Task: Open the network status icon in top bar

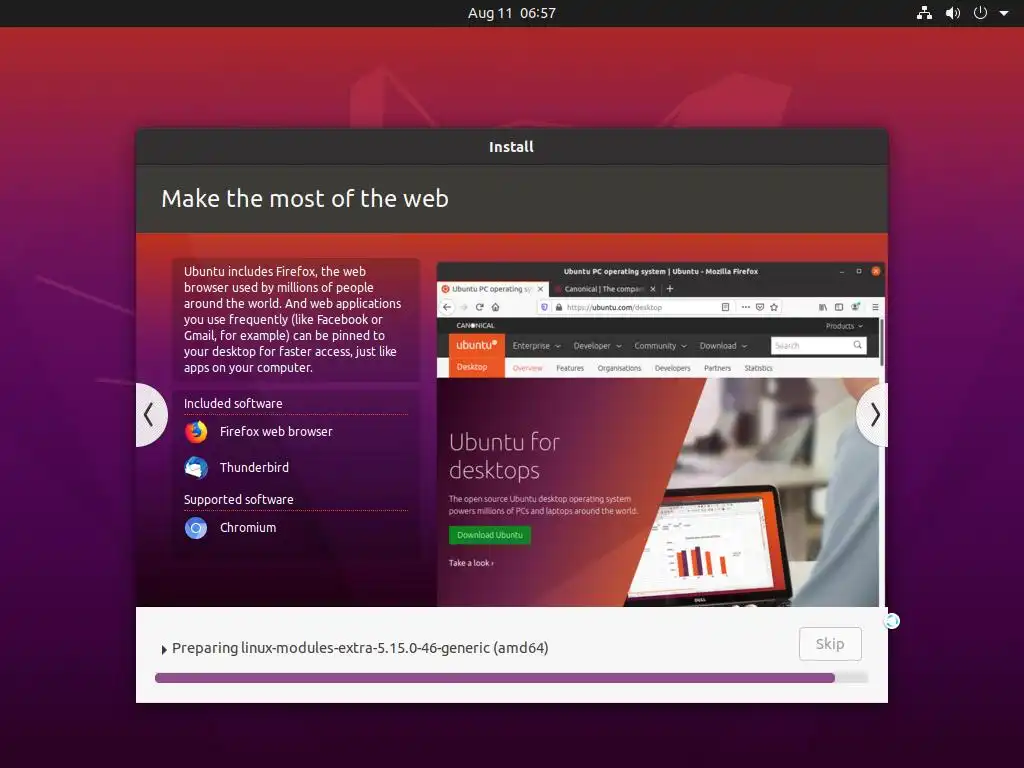Action: [924, 13]
